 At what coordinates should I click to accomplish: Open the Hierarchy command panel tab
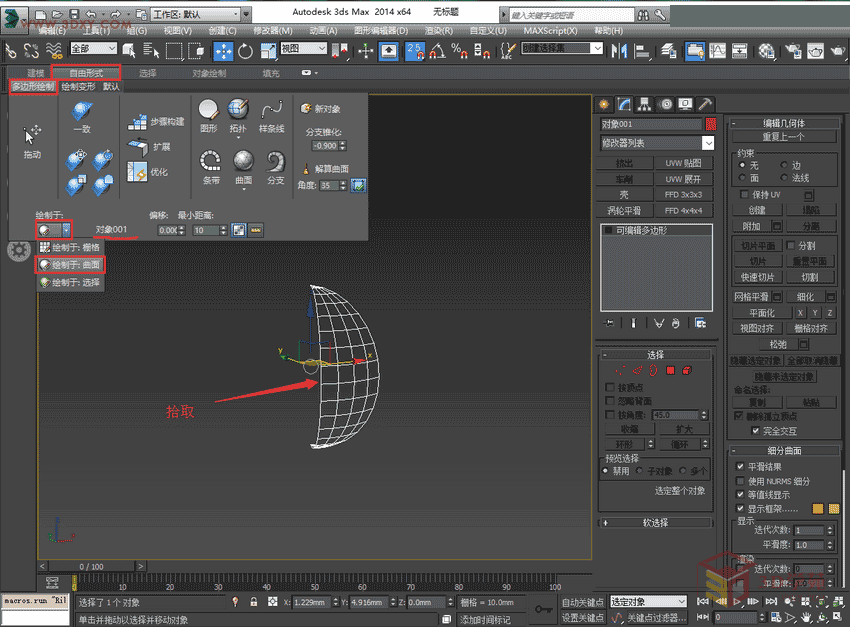[645, 104]
